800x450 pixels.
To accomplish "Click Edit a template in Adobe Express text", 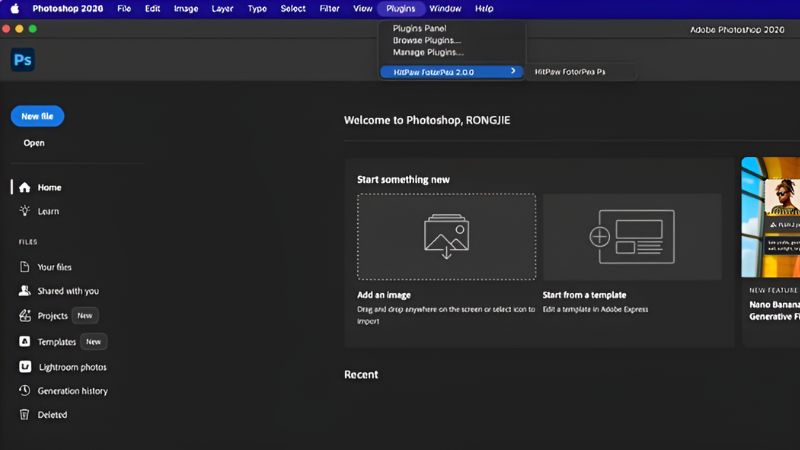I will (x=595, y=309).
